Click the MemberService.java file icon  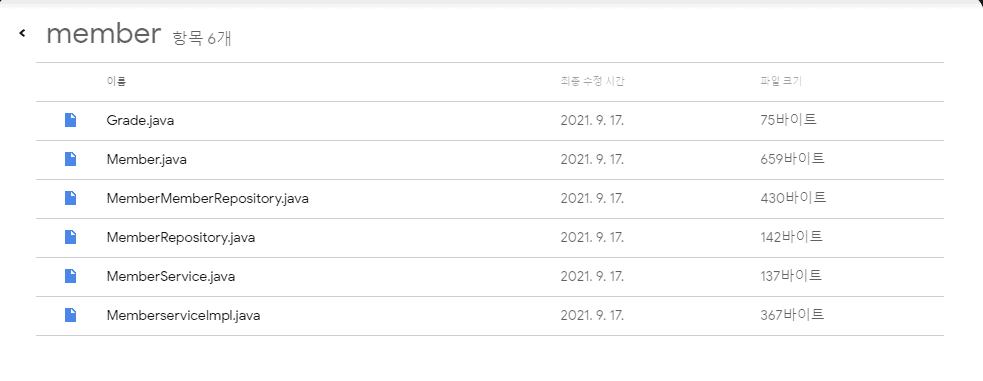click(x=71, y=276)
